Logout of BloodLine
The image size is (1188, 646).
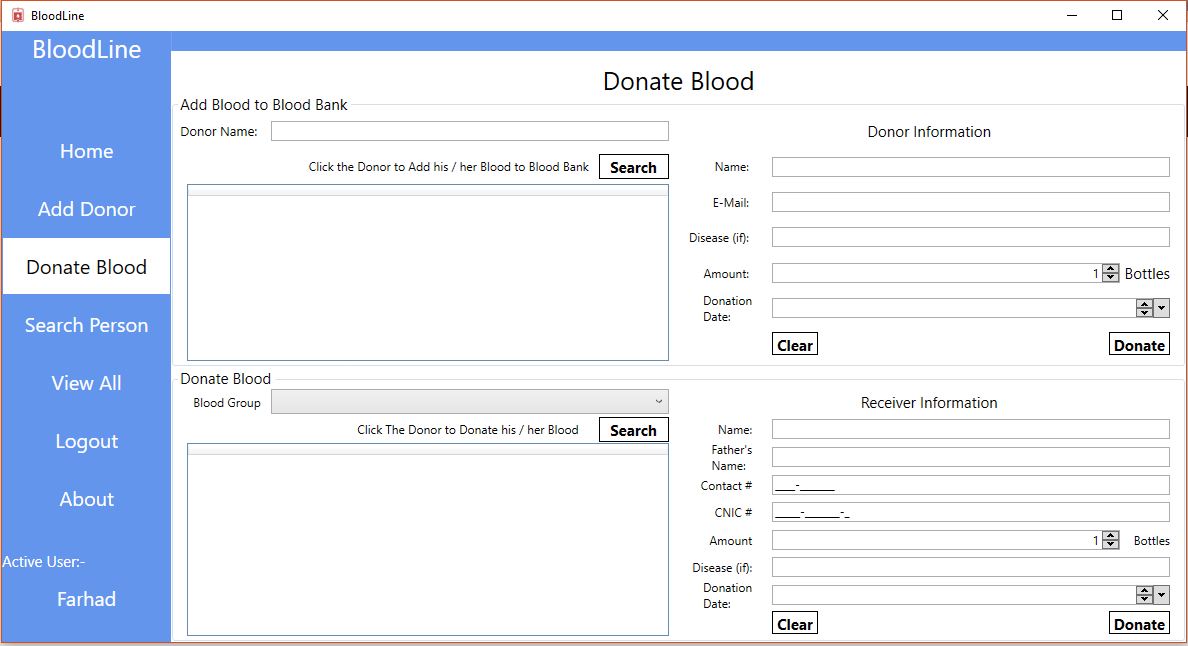86,441
